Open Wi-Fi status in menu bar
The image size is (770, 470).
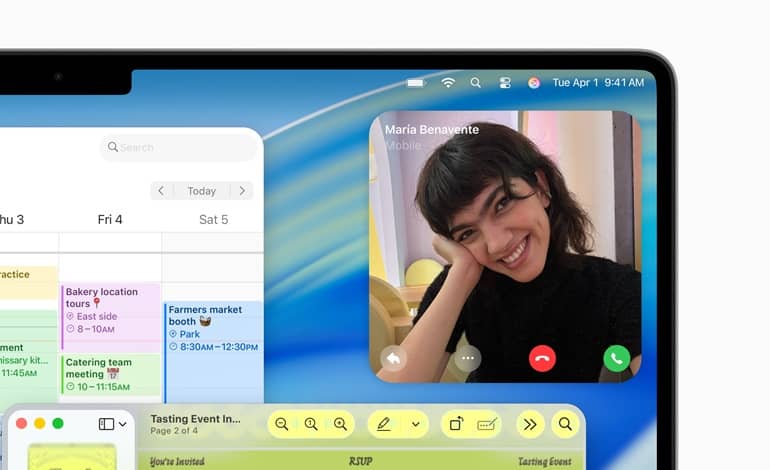[x=448, y=83]
